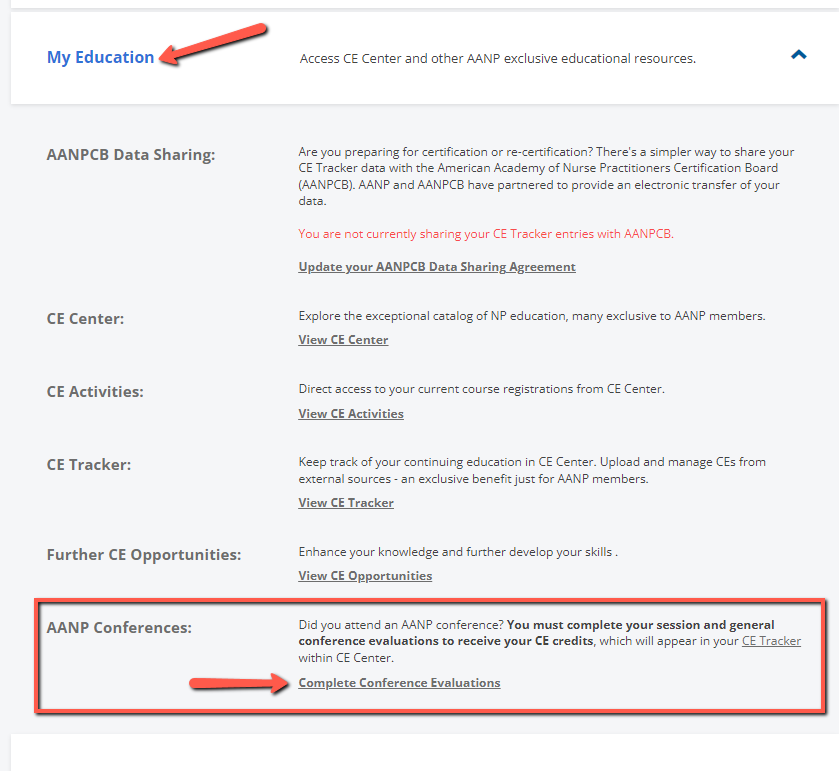Select Further CE Opportunities heading
The width and height of the screenshot is (839, 771).
pos(143,555)
